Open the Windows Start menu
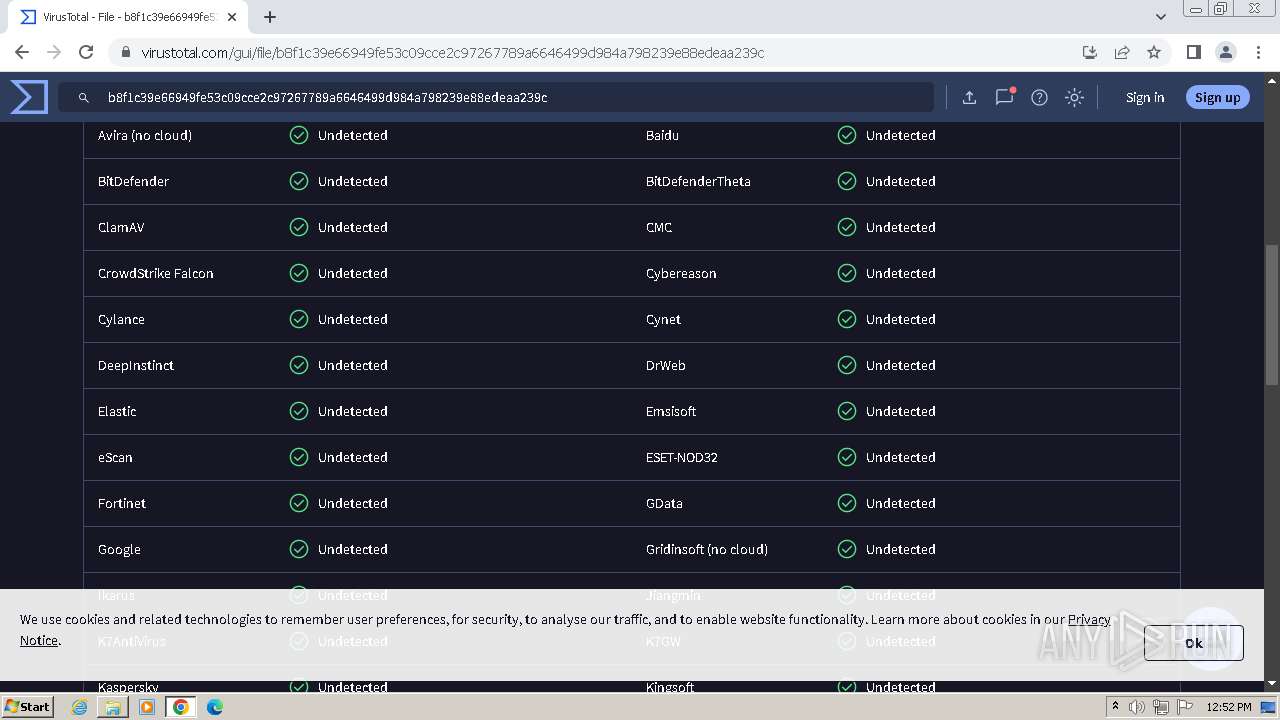This screenshot has width=1280, height=720. (28, 706)
